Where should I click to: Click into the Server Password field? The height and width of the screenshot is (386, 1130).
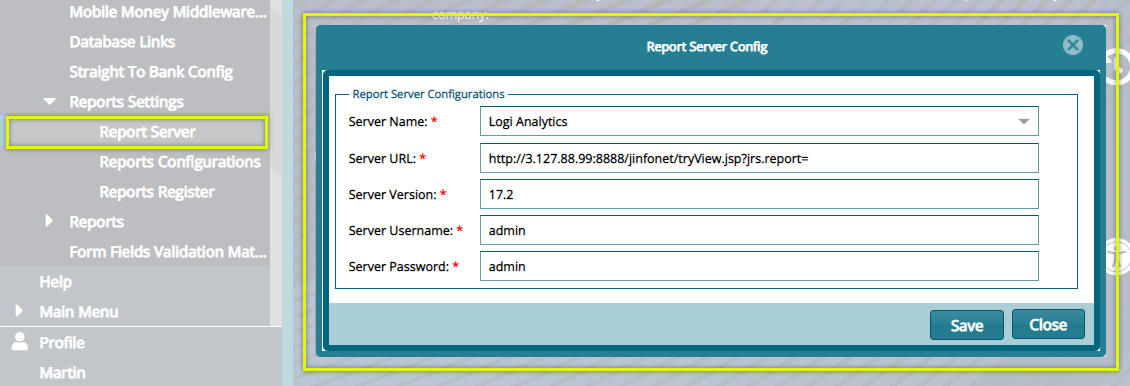click(x=759, y=266)
